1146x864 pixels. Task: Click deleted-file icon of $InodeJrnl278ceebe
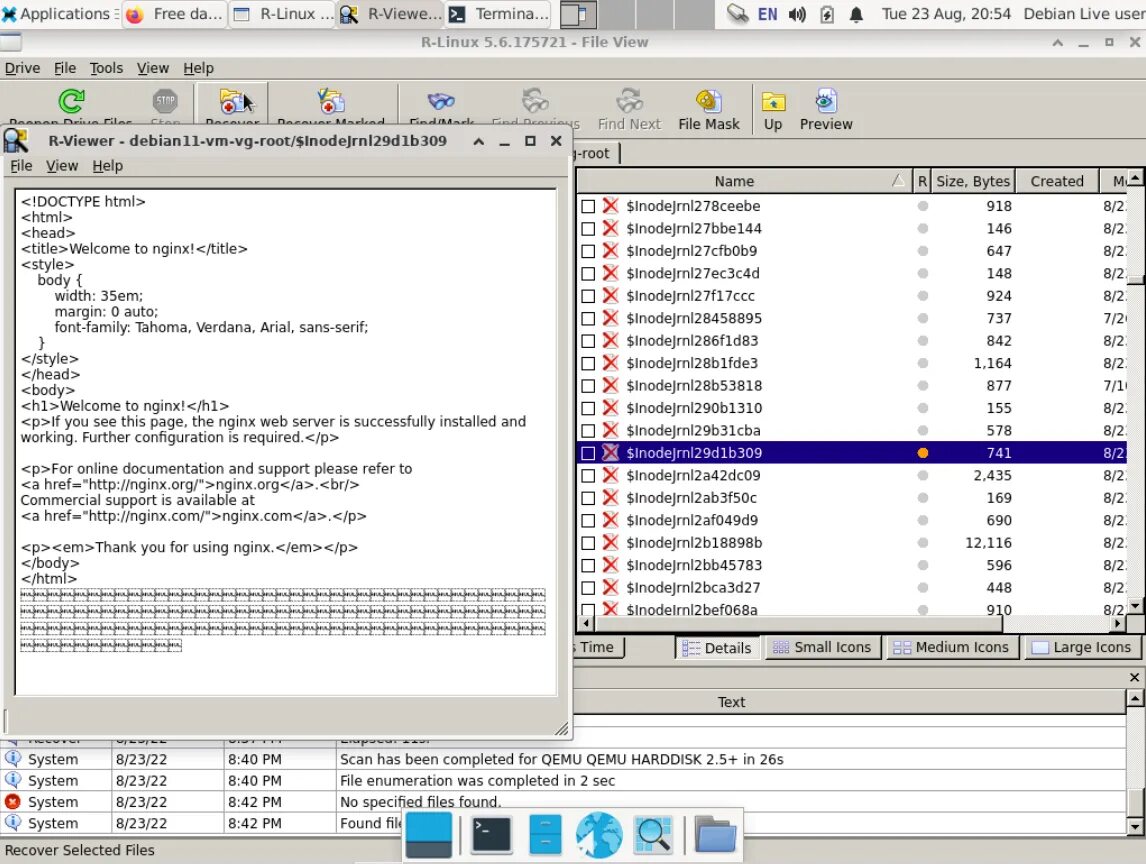610,206
